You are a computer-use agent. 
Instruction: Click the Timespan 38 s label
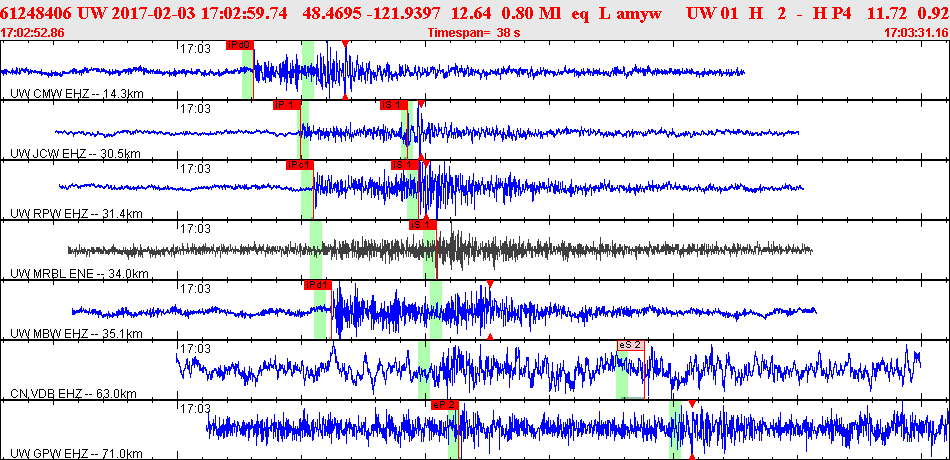pyautogui.click(x=474, y=33)
